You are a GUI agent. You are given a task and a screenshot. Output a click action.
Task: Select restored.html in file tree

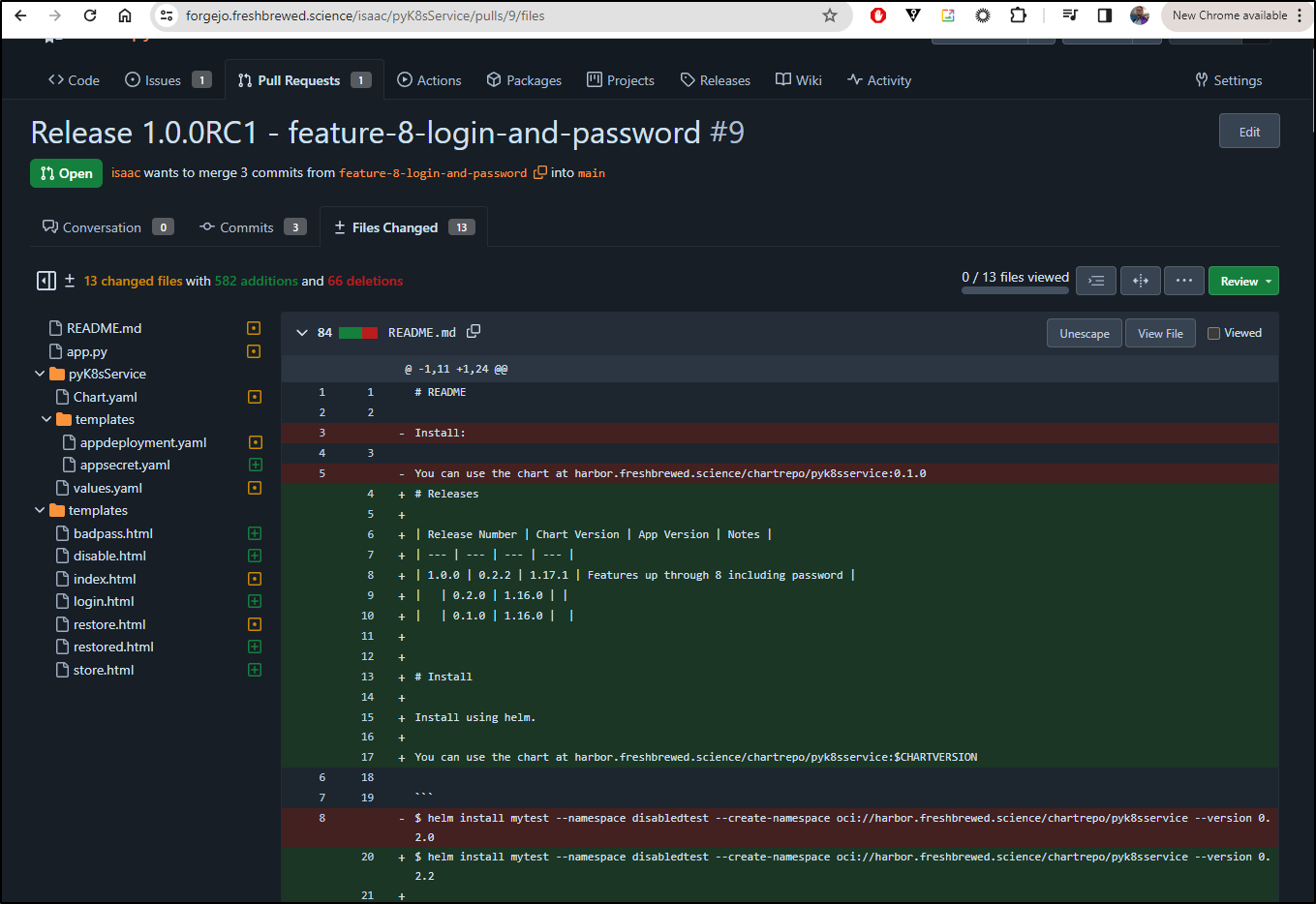(113, 647)
